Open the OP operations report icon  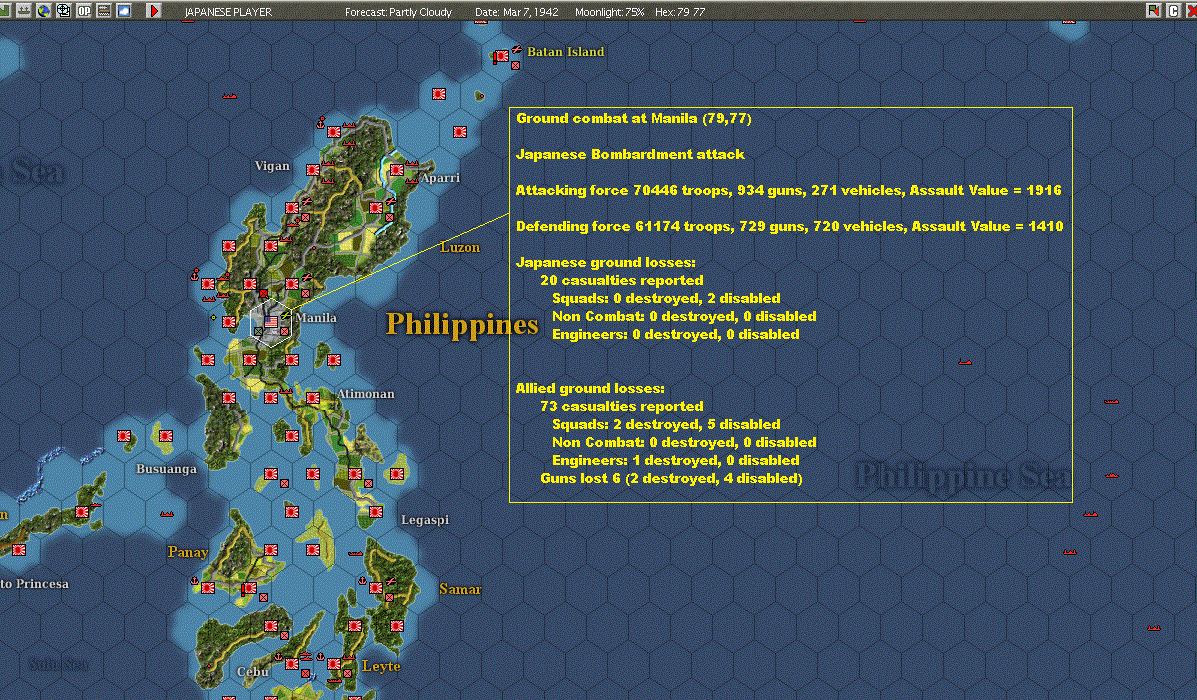[x=83, y=11]
